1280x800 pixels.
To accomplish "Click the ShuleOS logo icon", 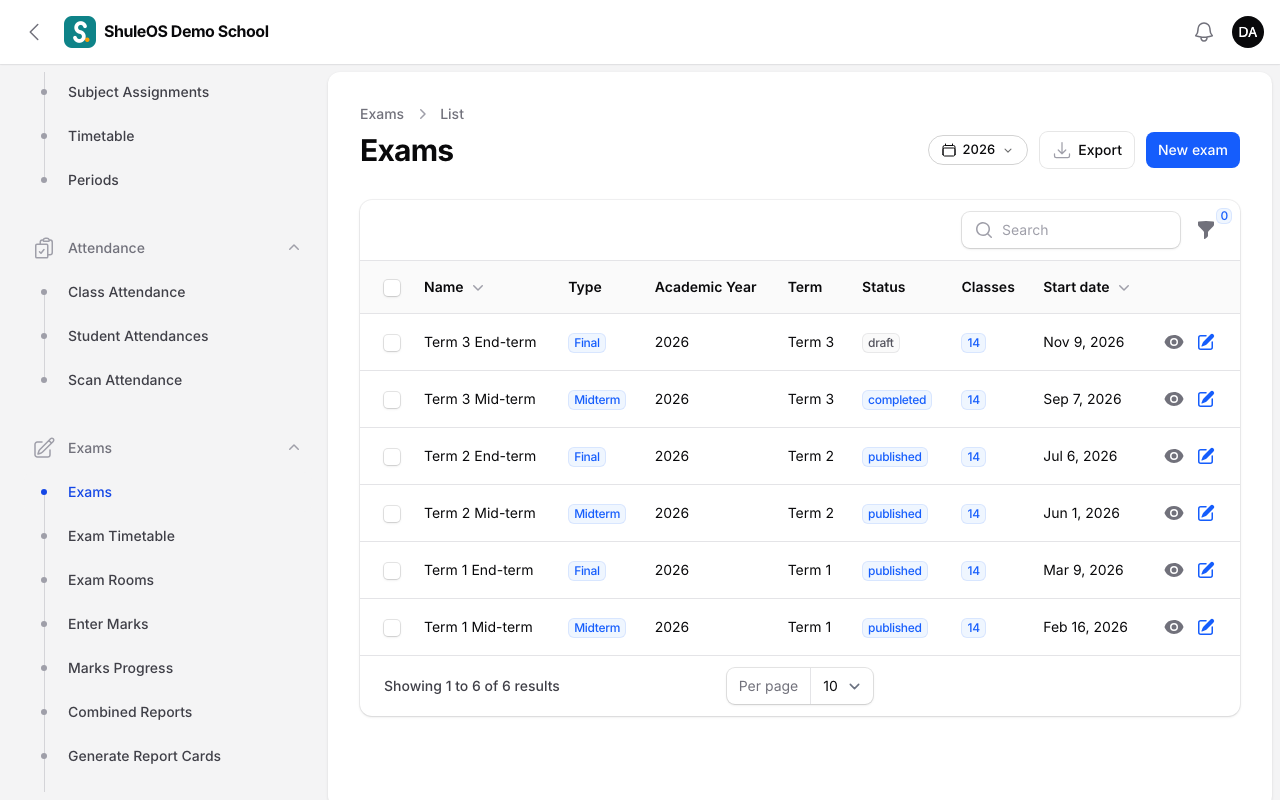I will pos(80,32).
